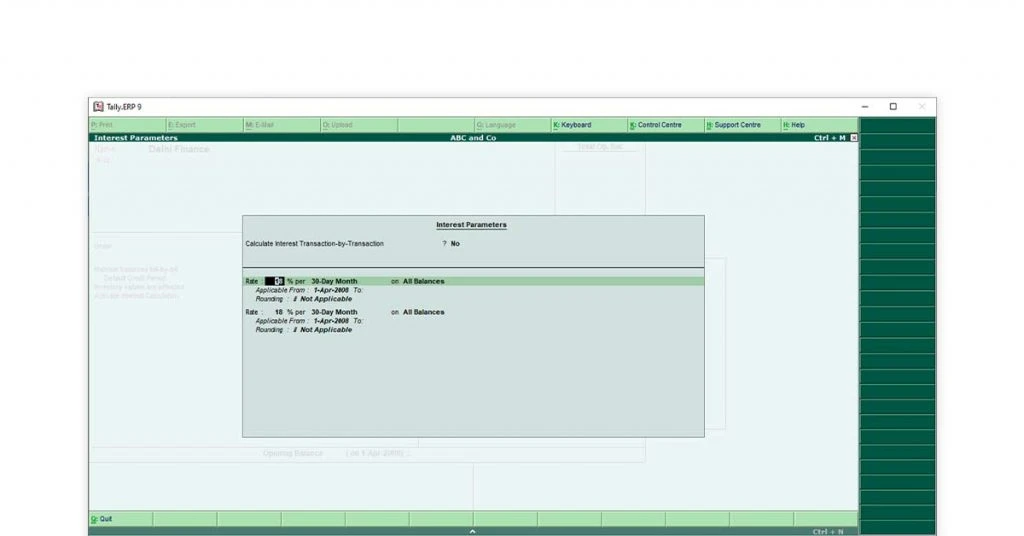
Task: Close the Interest Parameters screen with X
Action: 854,138
